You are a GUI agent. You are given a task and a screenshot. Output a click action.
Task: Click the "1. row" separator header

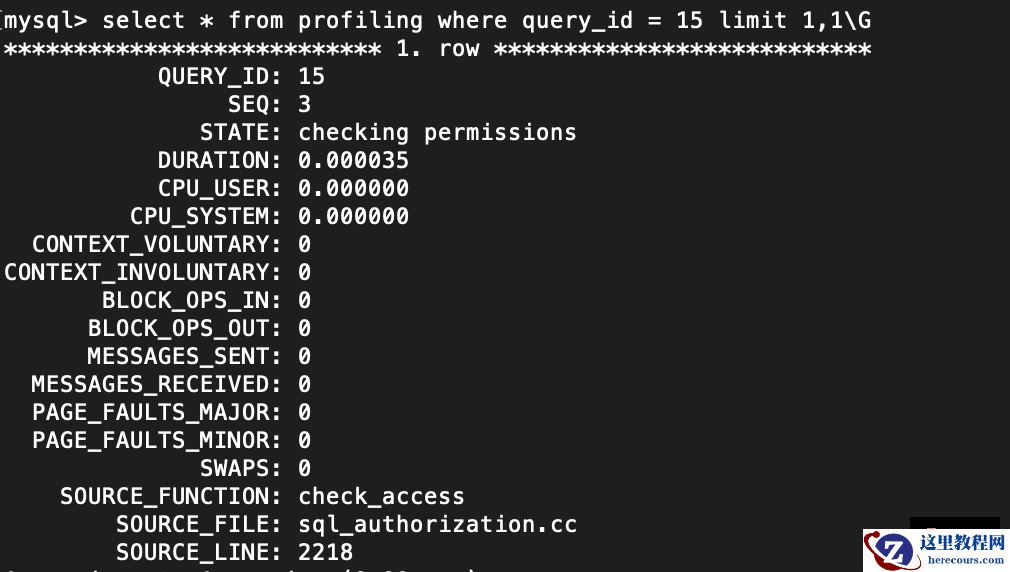point(437,48)
